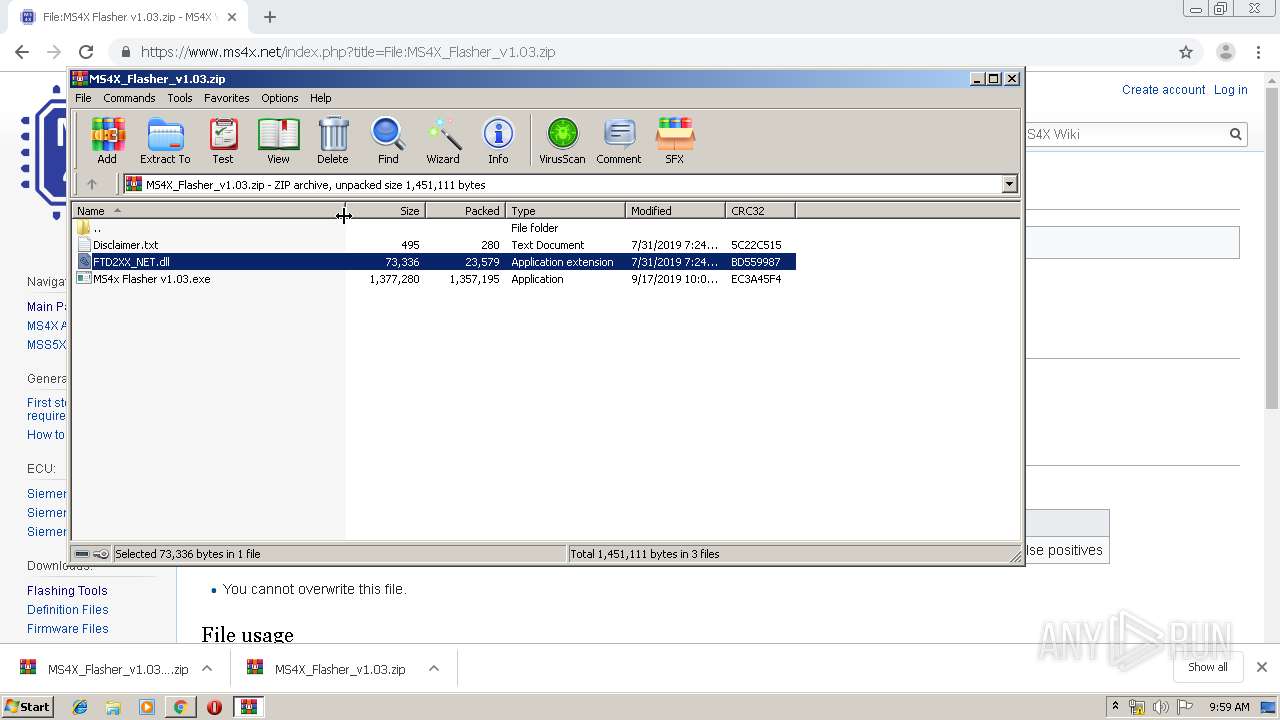
Task: Sort files by the Packed column
Action: [x=465, y=211]
